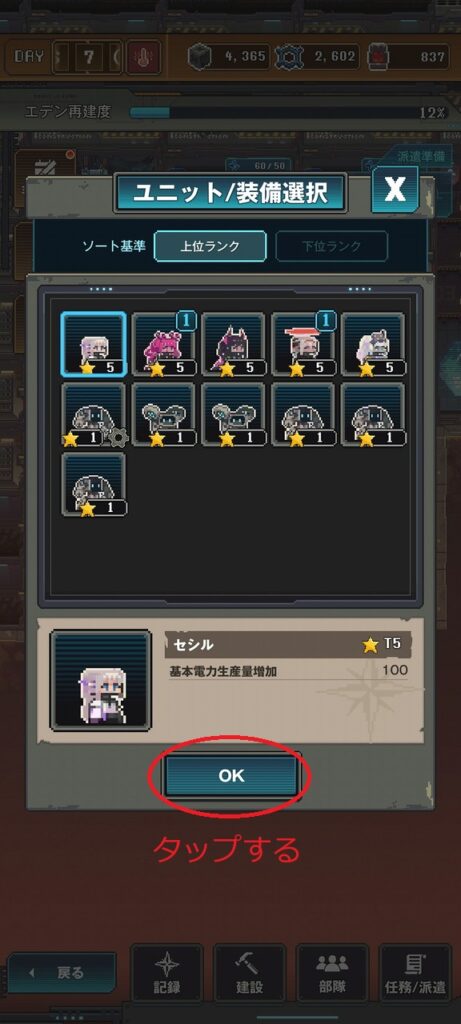
Task: Tap the gear resource counter icon
Action: pyautogui.click(x=288, y=57)
